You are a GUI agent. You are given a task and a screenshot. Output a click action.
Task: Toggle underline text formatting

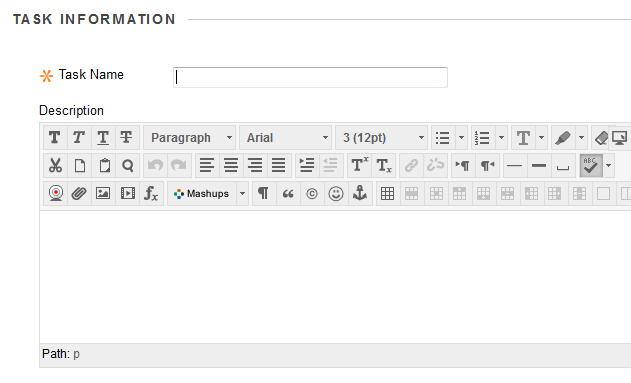(103, 138)
